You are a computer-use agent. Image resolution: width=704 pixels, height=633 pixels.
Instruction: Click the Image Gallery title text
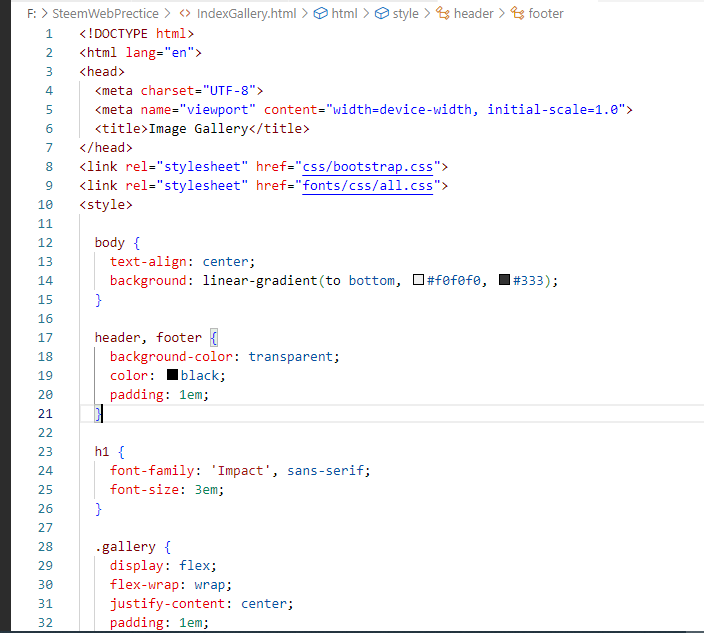tap(198, 129)
